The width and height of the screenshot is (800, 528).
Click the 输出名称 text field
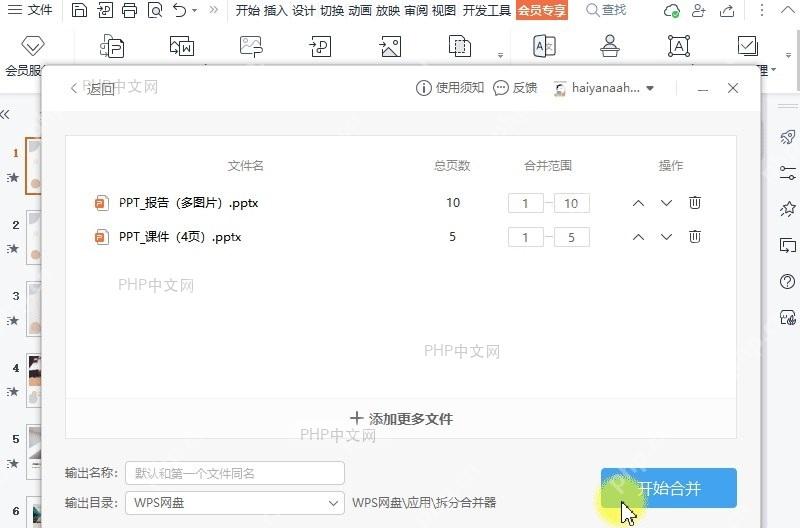click(235, 473)
